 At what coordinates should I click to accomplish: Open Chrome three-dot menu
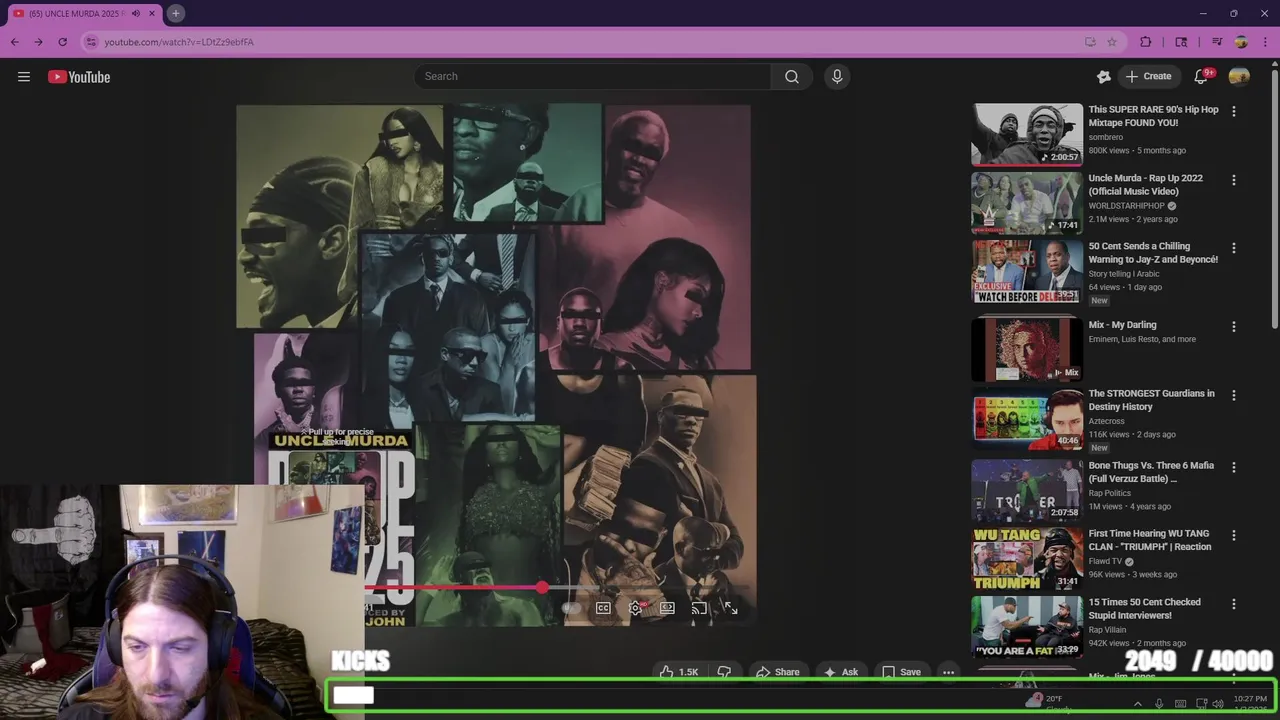1265,42
